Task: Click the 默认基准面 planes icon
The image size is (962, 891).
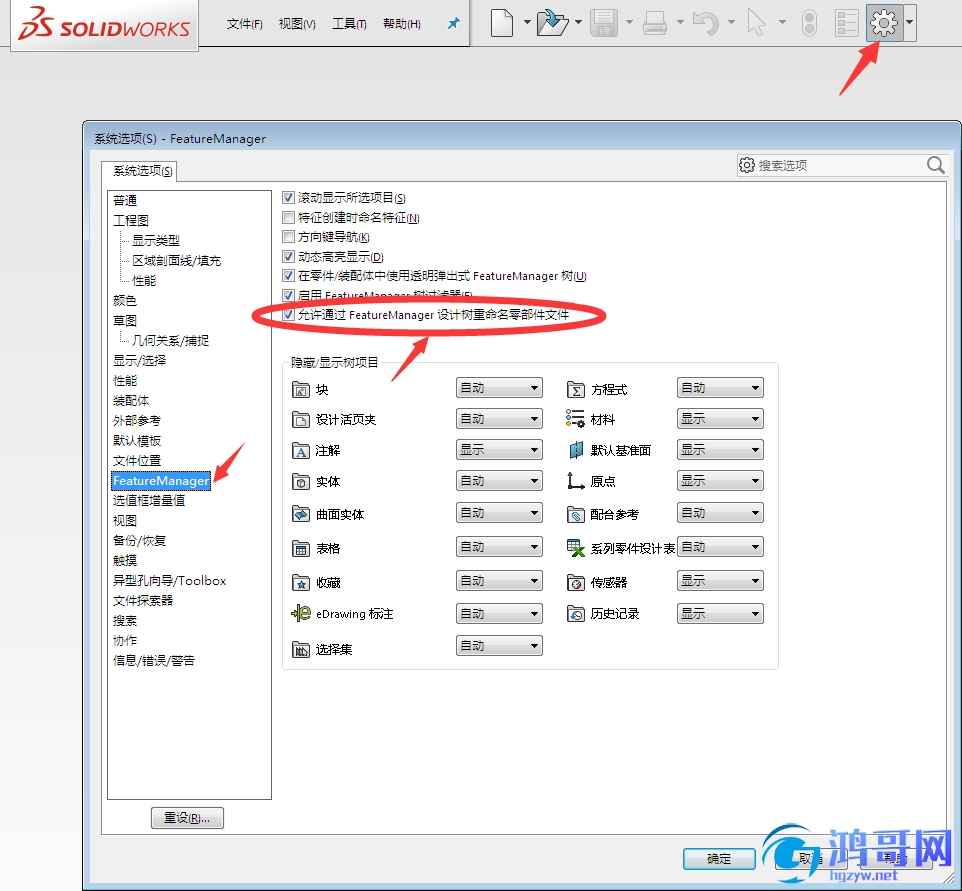Action: [x=575, y=450]
